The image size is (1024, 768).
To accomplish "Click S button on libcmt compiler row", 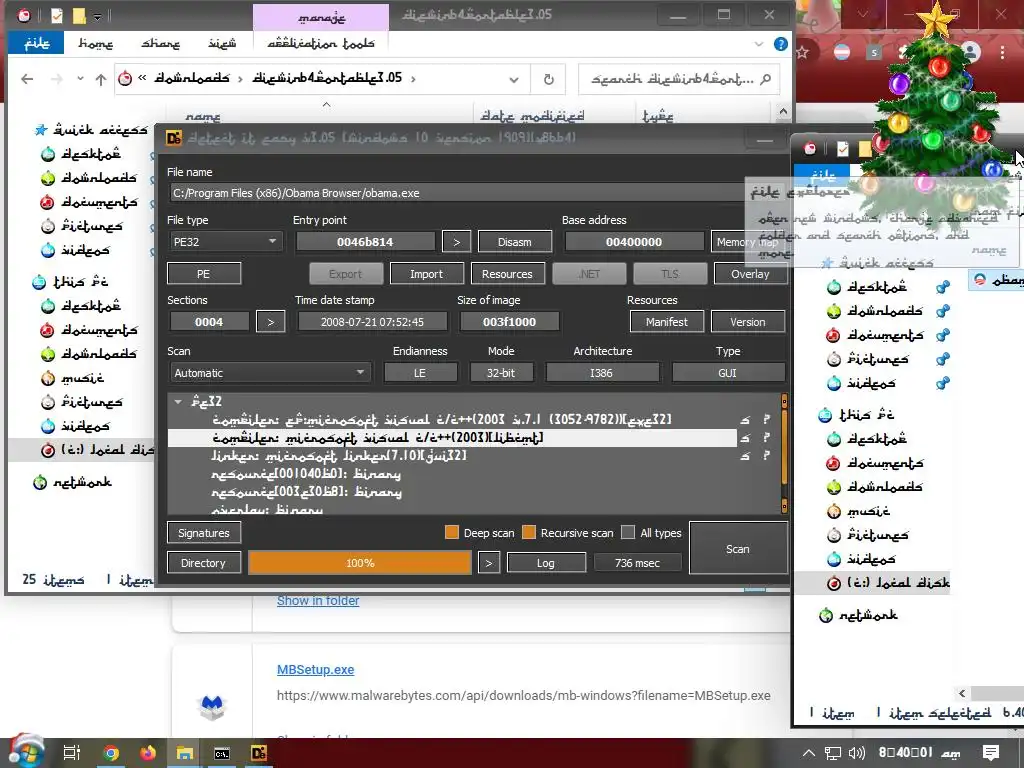I will tap(745, 438).
